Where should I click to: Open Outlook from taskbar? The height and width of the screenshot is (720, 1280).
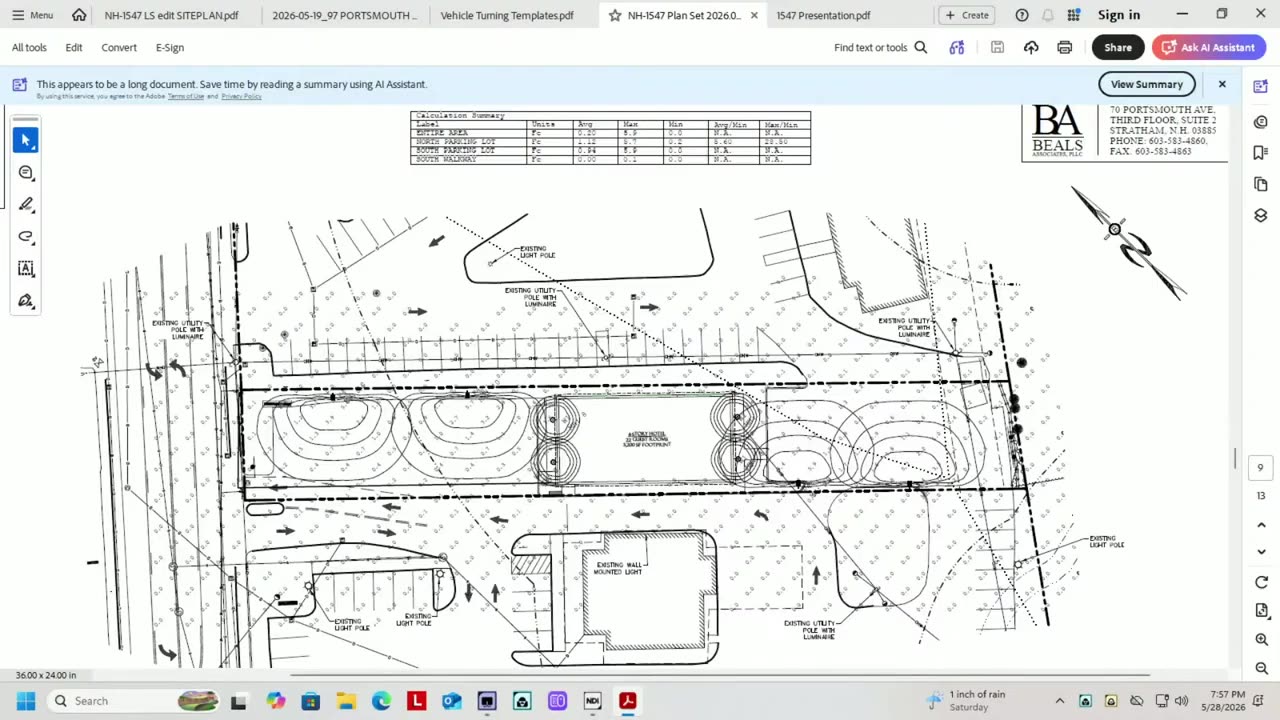pyautogui.click(x=451, y=701)
